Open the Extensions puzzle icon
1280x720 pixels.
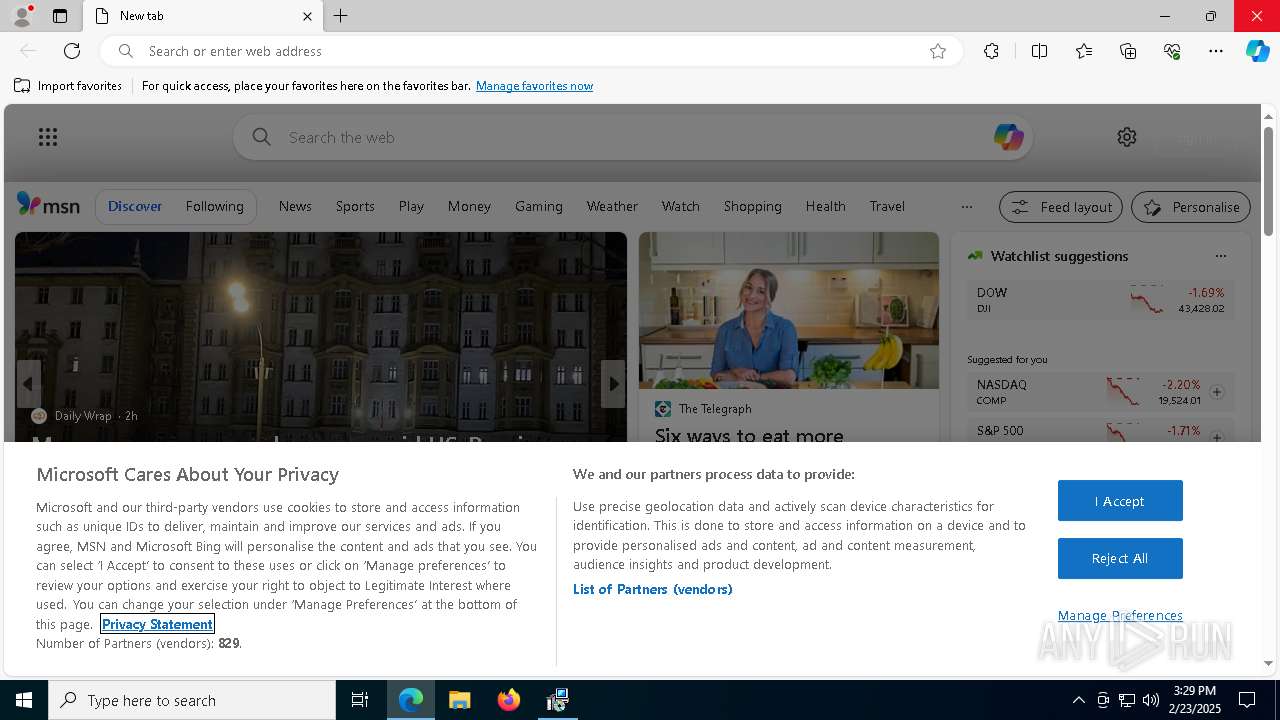[991, 51]
